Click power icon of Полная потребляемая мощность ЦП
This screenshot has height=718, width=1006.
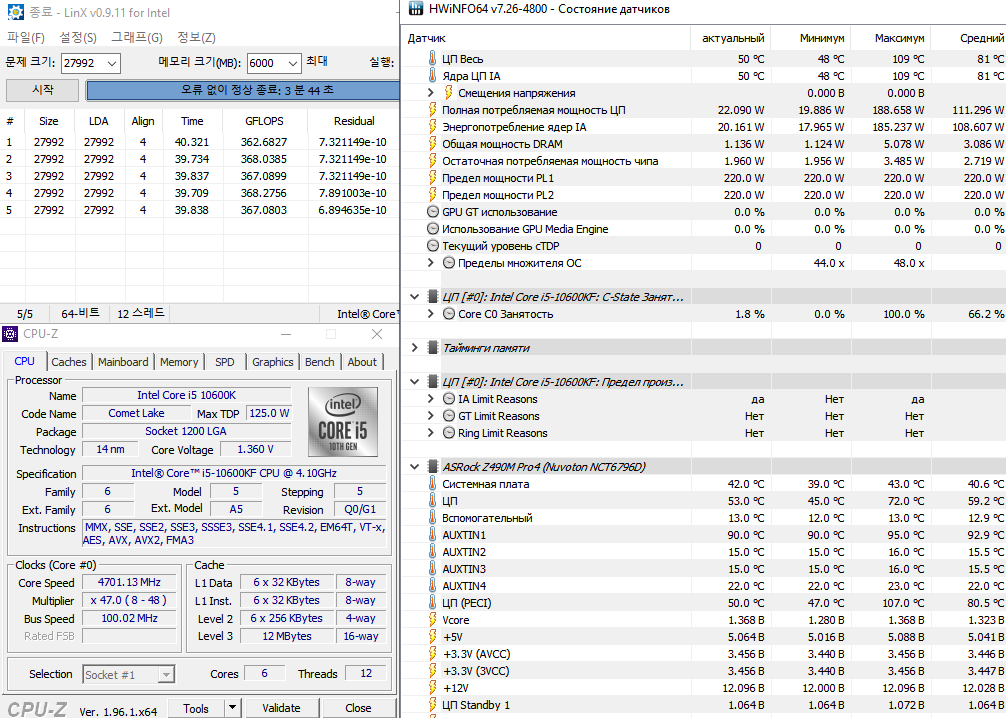(432, 110)
